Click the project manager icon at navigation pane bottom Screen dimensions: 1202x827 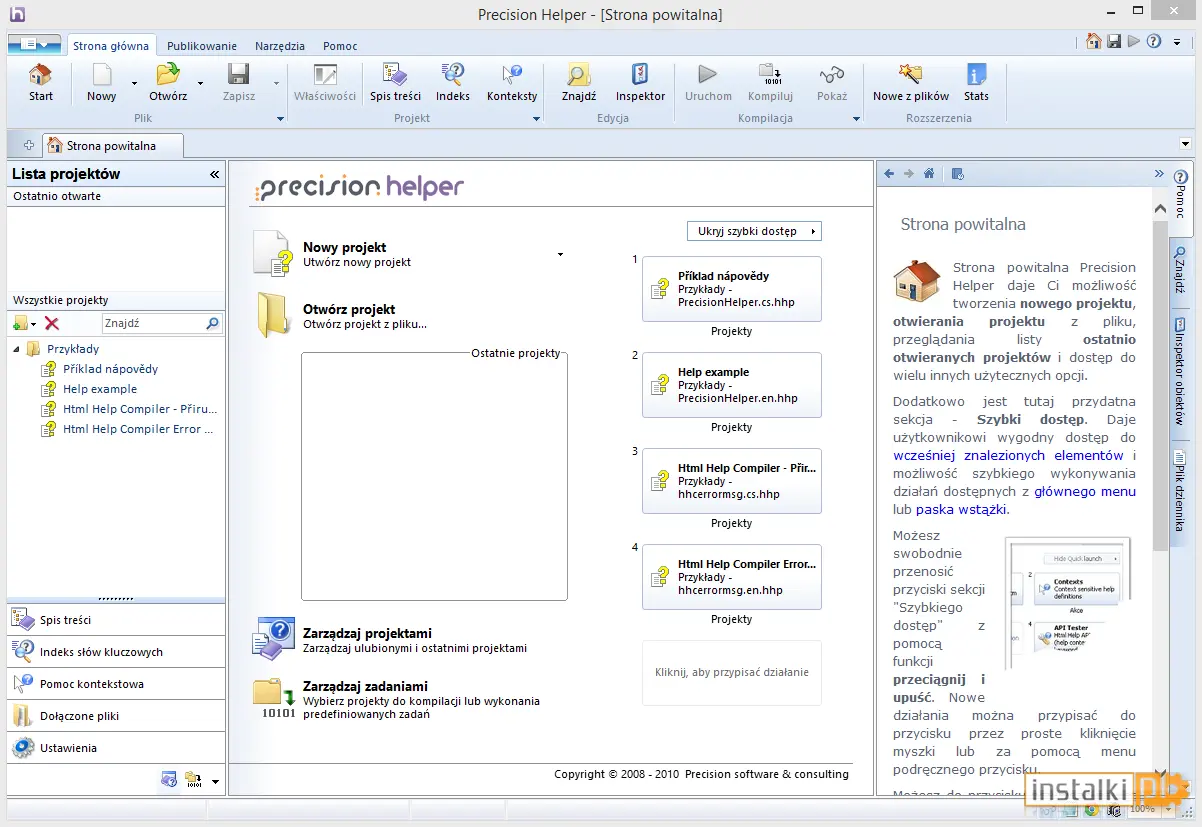coord(169,780)
